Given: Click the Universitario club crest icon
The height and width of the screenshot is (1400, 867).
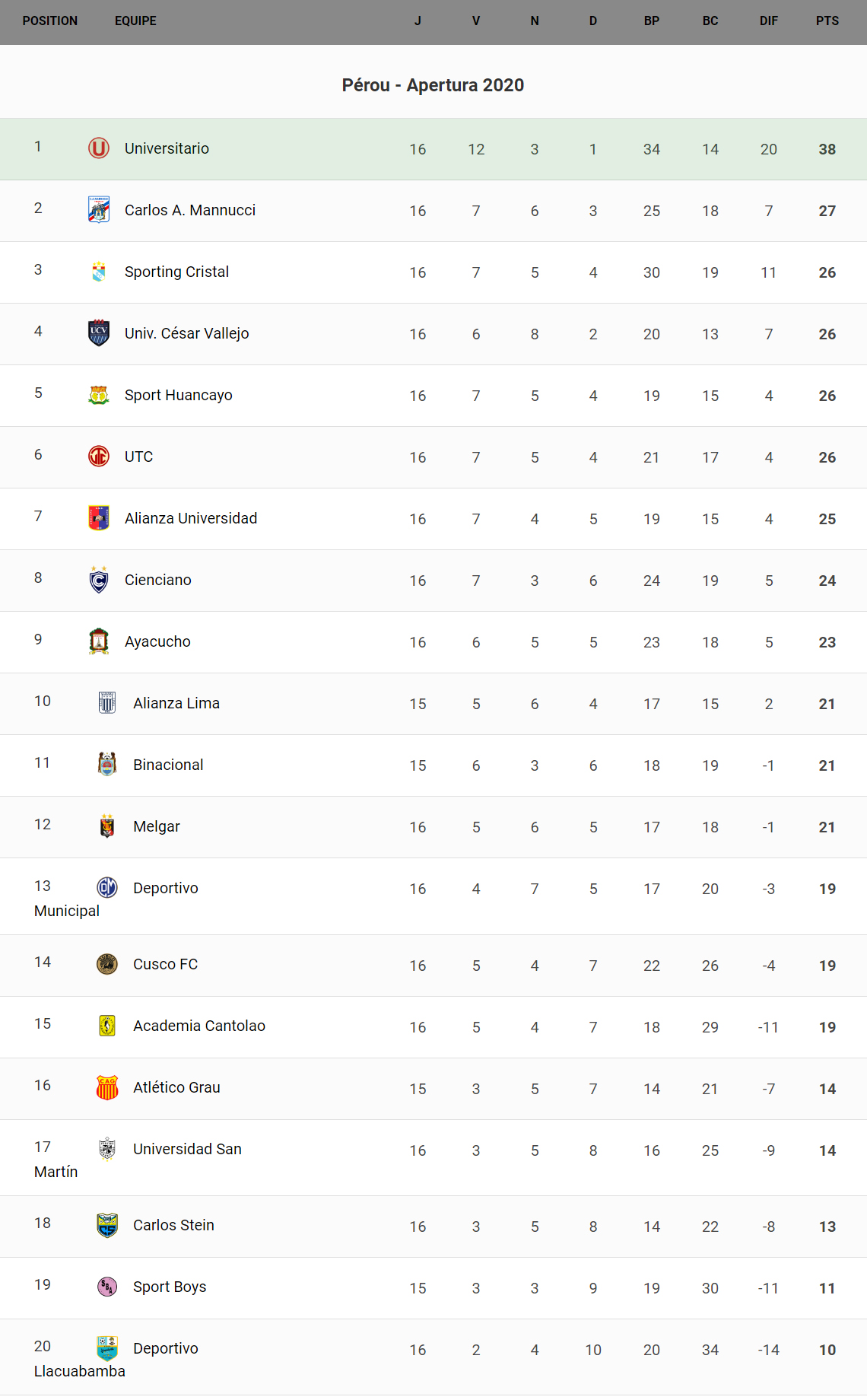Looking at the screenshot, I should 99,148.
